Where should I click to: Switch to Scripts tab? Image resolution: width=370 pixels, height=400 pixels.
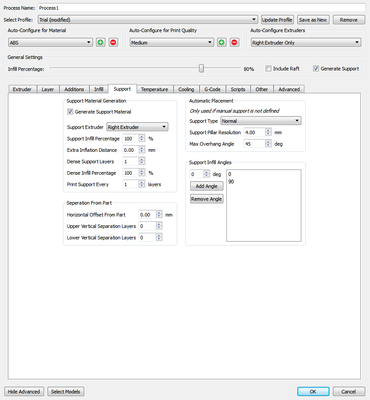pos(238,89)
